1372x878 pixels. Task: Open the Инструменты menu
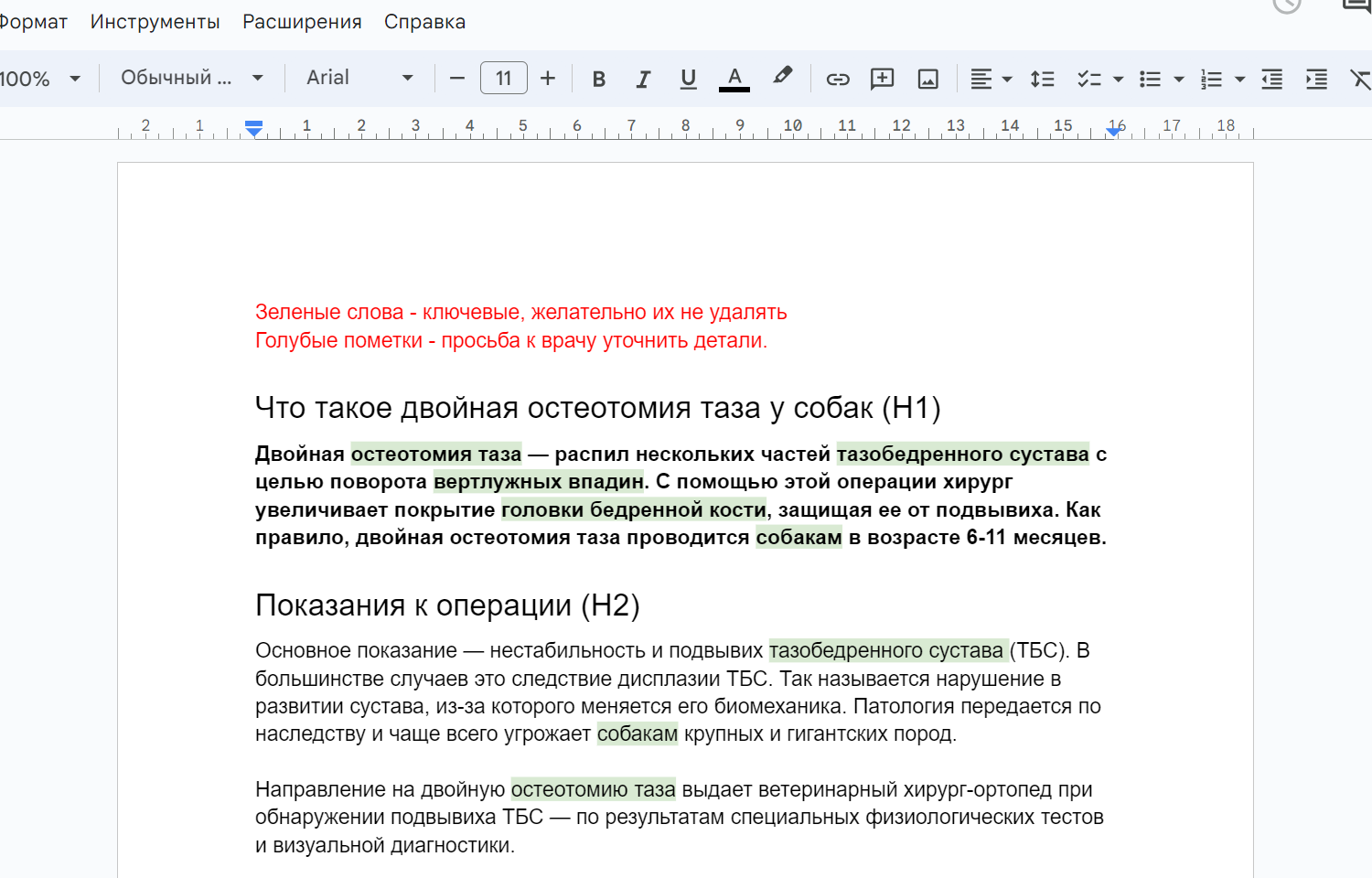(x=155, y=22)
